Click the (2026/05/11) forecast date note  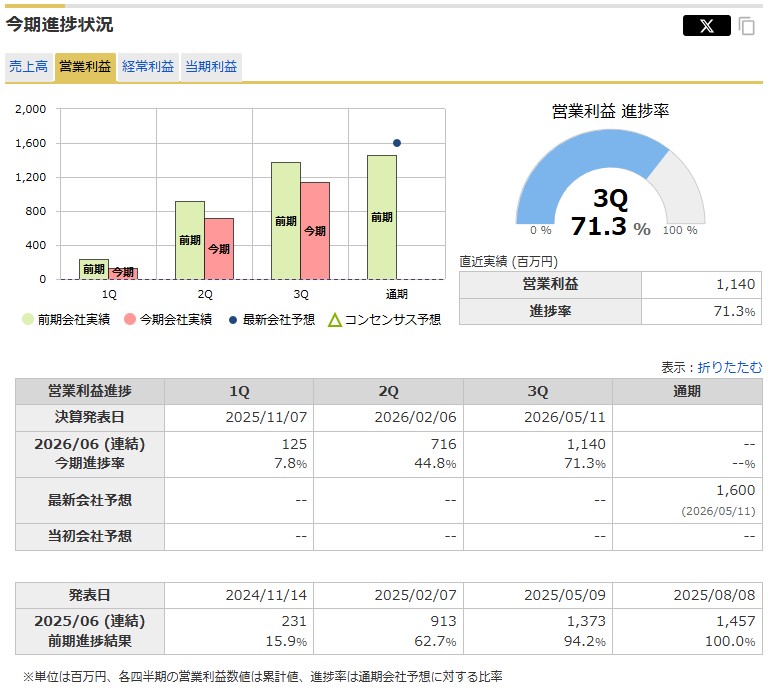click(x=718, y=511)
